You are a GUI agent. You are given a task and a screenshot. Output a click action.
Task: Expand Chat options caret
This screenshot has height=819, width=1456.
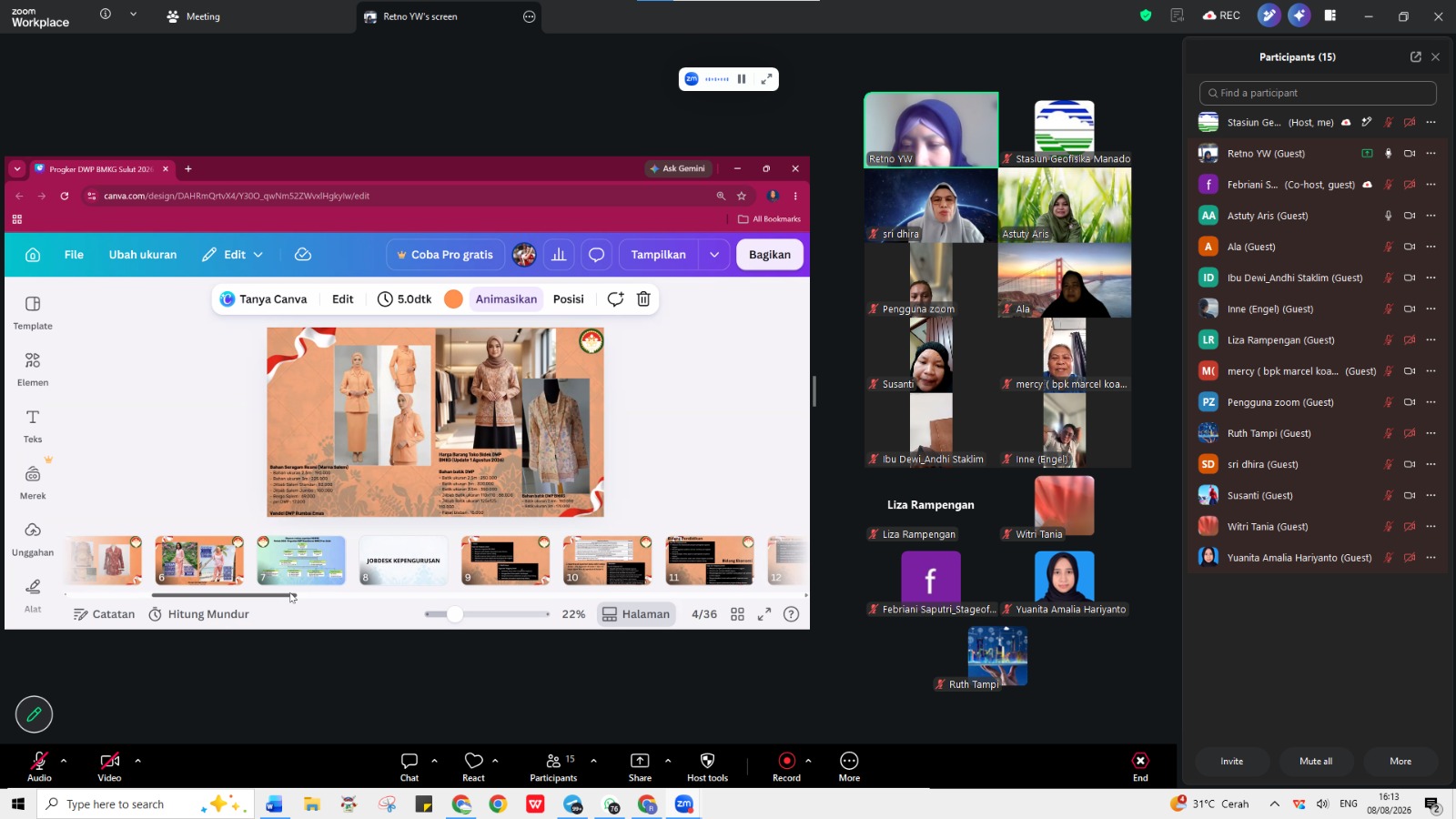coord(434,761)
